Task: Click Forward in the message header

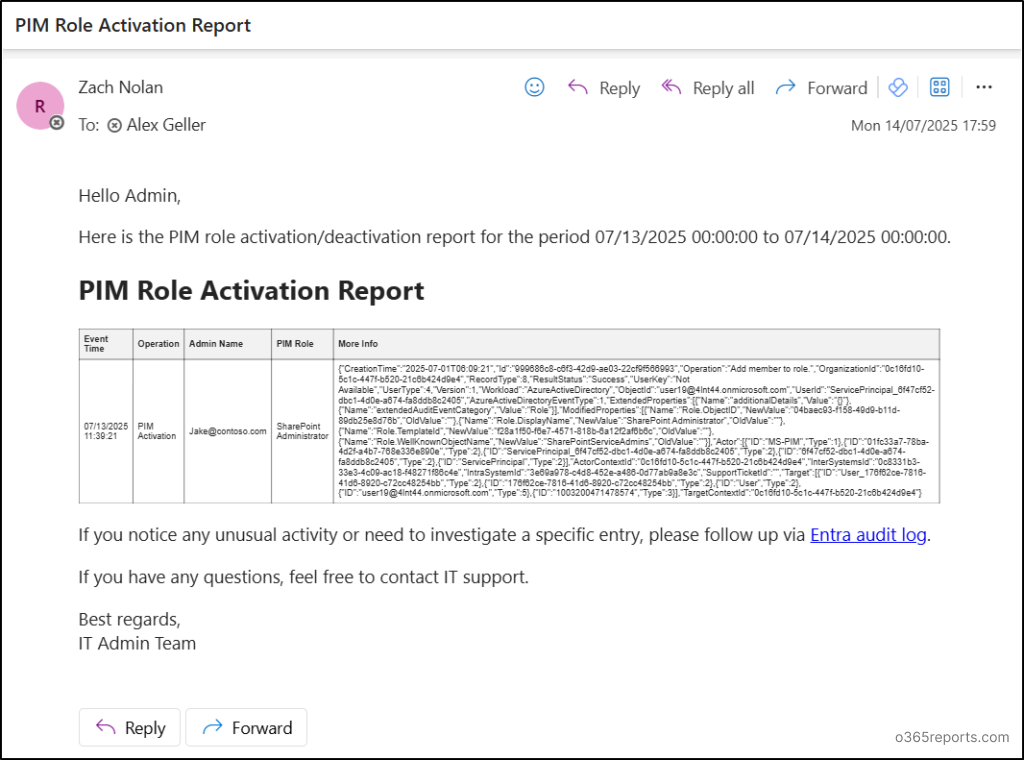Action: click(x=821, y=87)
